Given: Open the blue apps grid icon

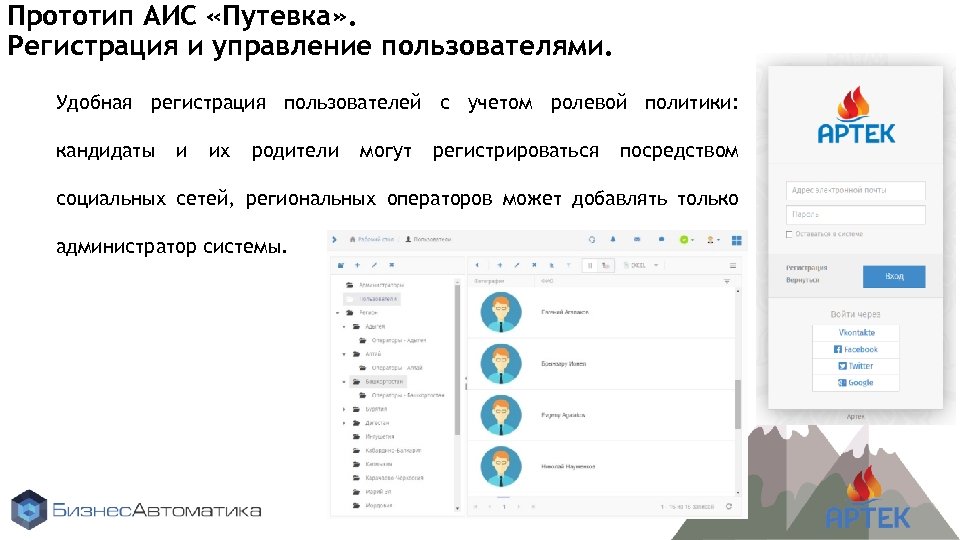Looking at the screenshot, I should coord(737,240).
